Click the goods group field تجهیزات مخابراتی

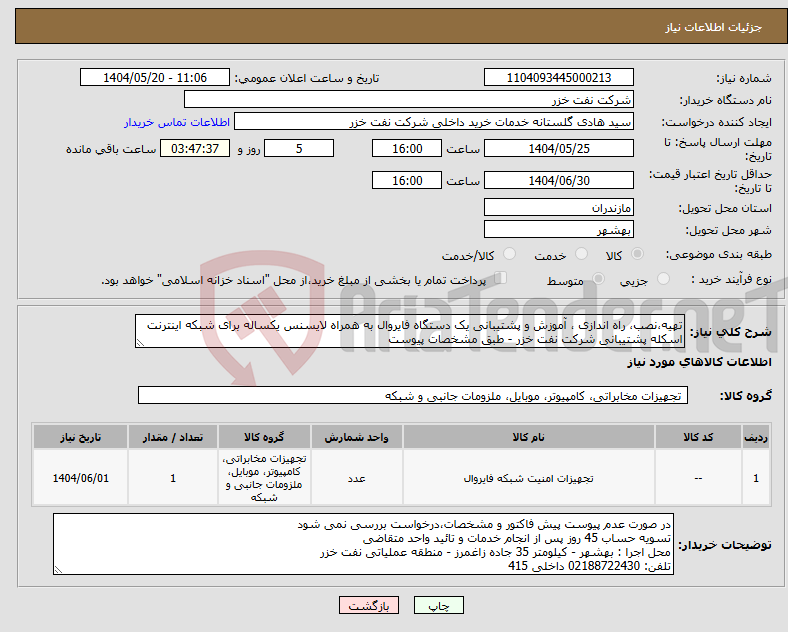[x=413, y=395]
